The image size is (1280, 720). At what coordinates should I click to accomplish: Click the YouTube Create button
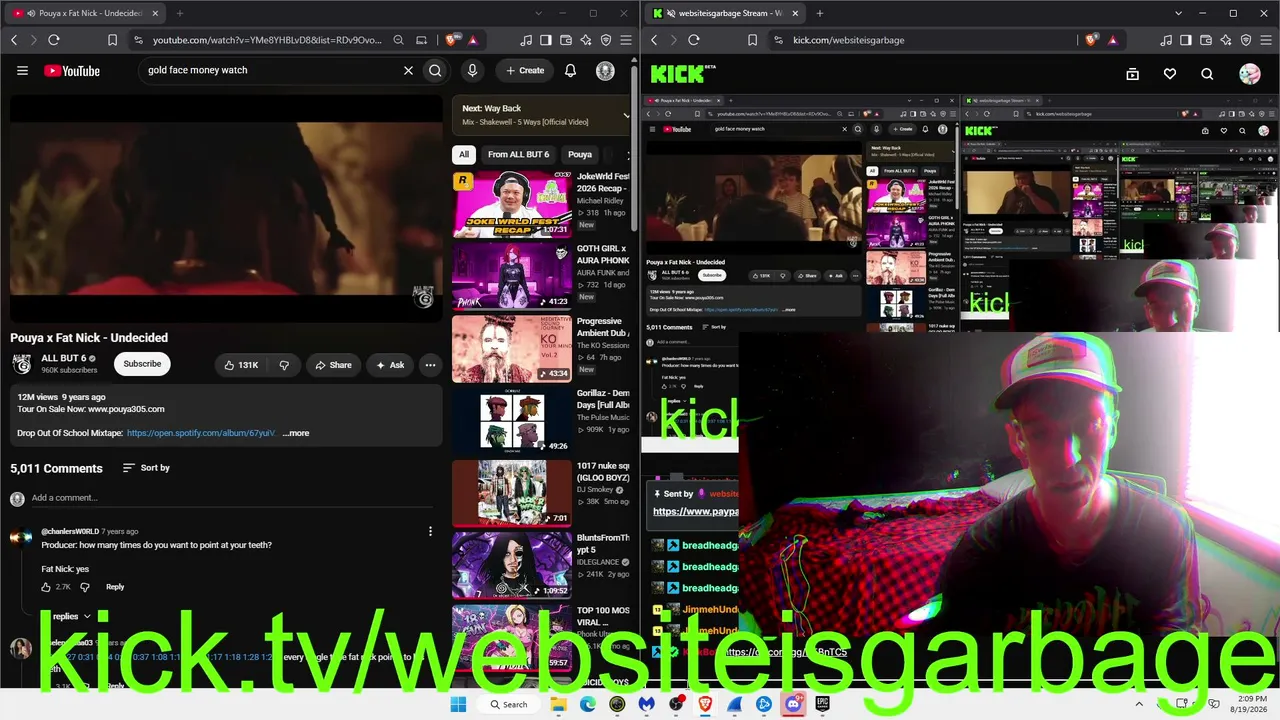(x=525, y=71)
